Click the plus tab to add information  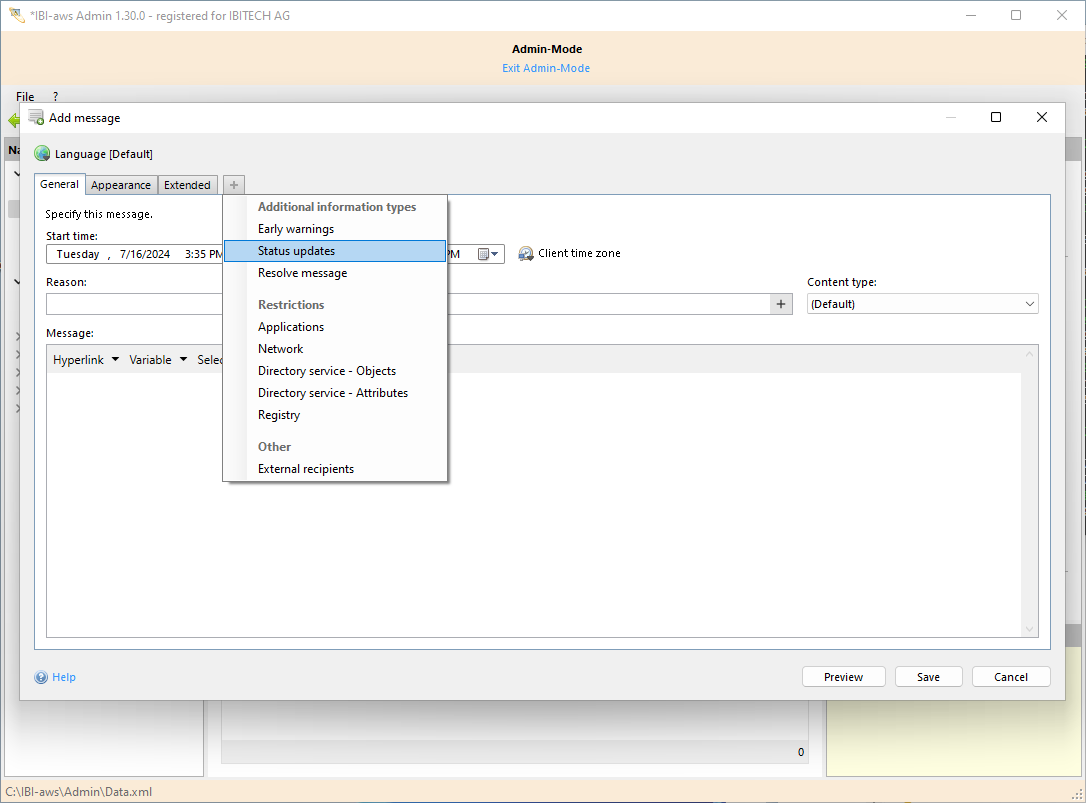(233, 185)
